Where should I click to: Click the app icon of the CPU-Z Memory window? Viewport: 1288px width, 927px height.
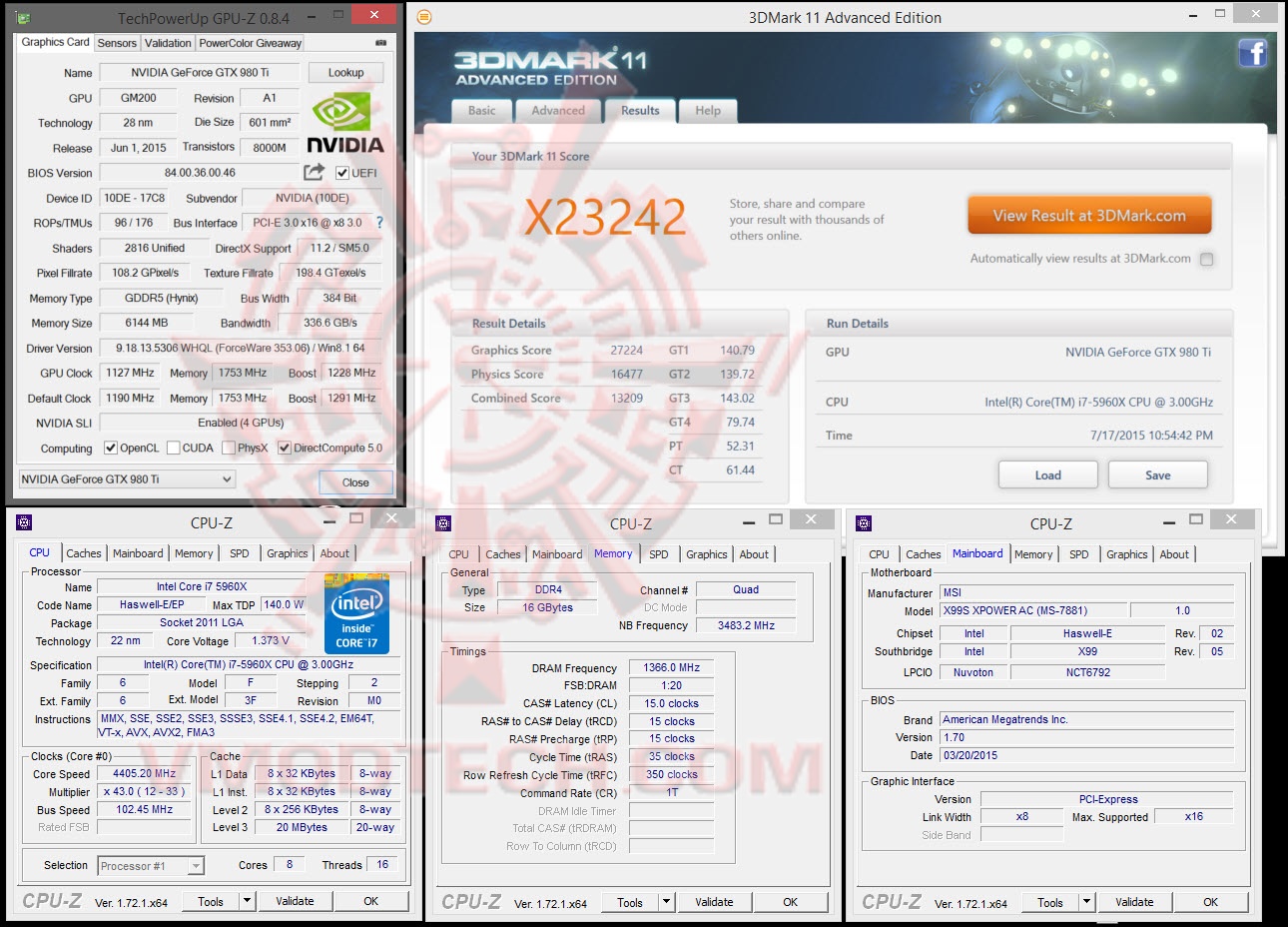444,523
